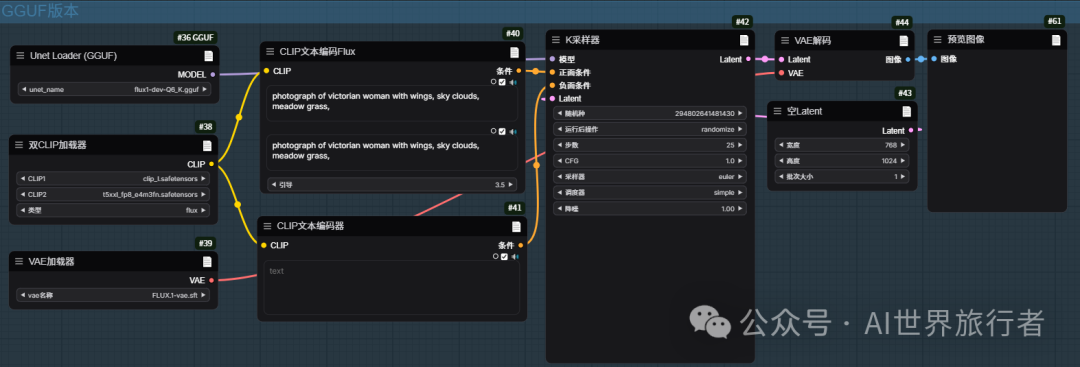The image size is (1080, 367).
Task: Click the document icon on 空Latent node
Action: click(906, 111)
